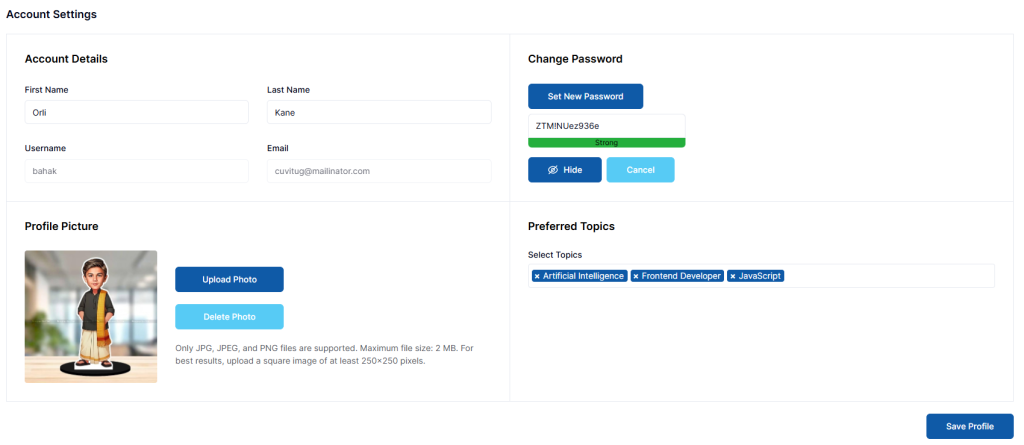Focus the new password text box
Screen dimensions: 1024x445
[606, 126]
